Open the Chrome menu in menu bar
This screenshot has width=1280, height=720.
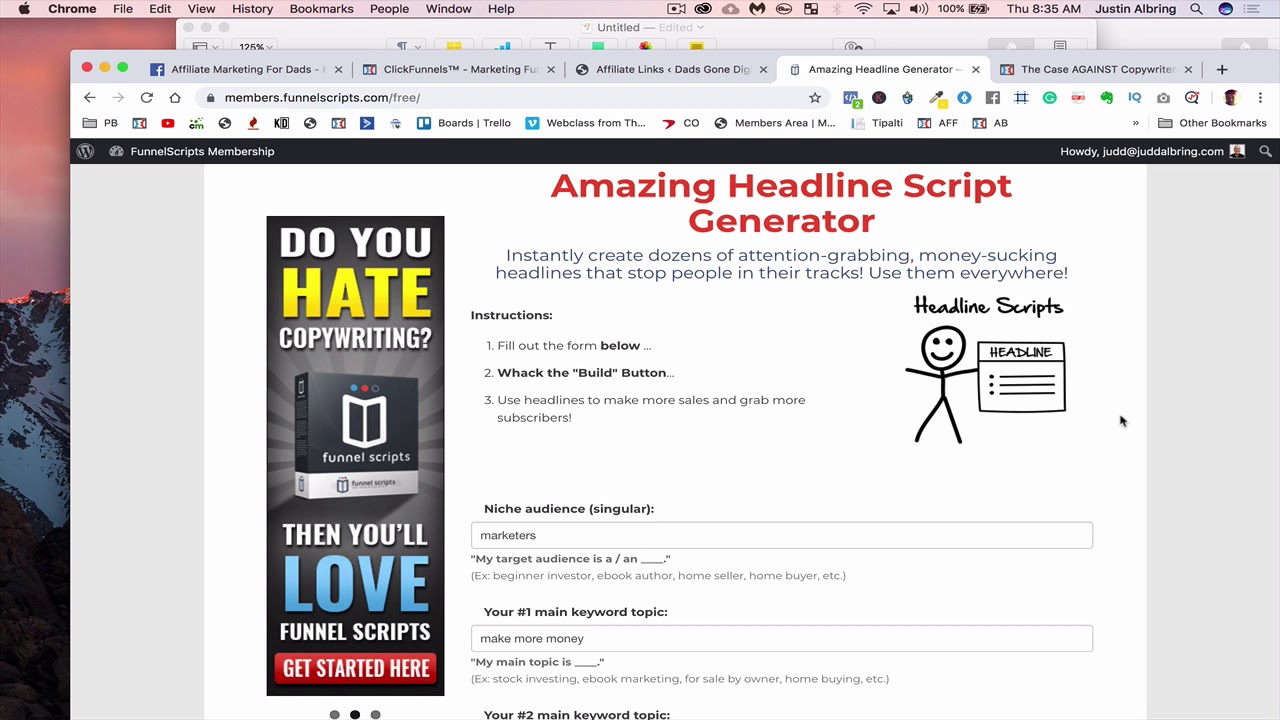[x=72, y=9]
